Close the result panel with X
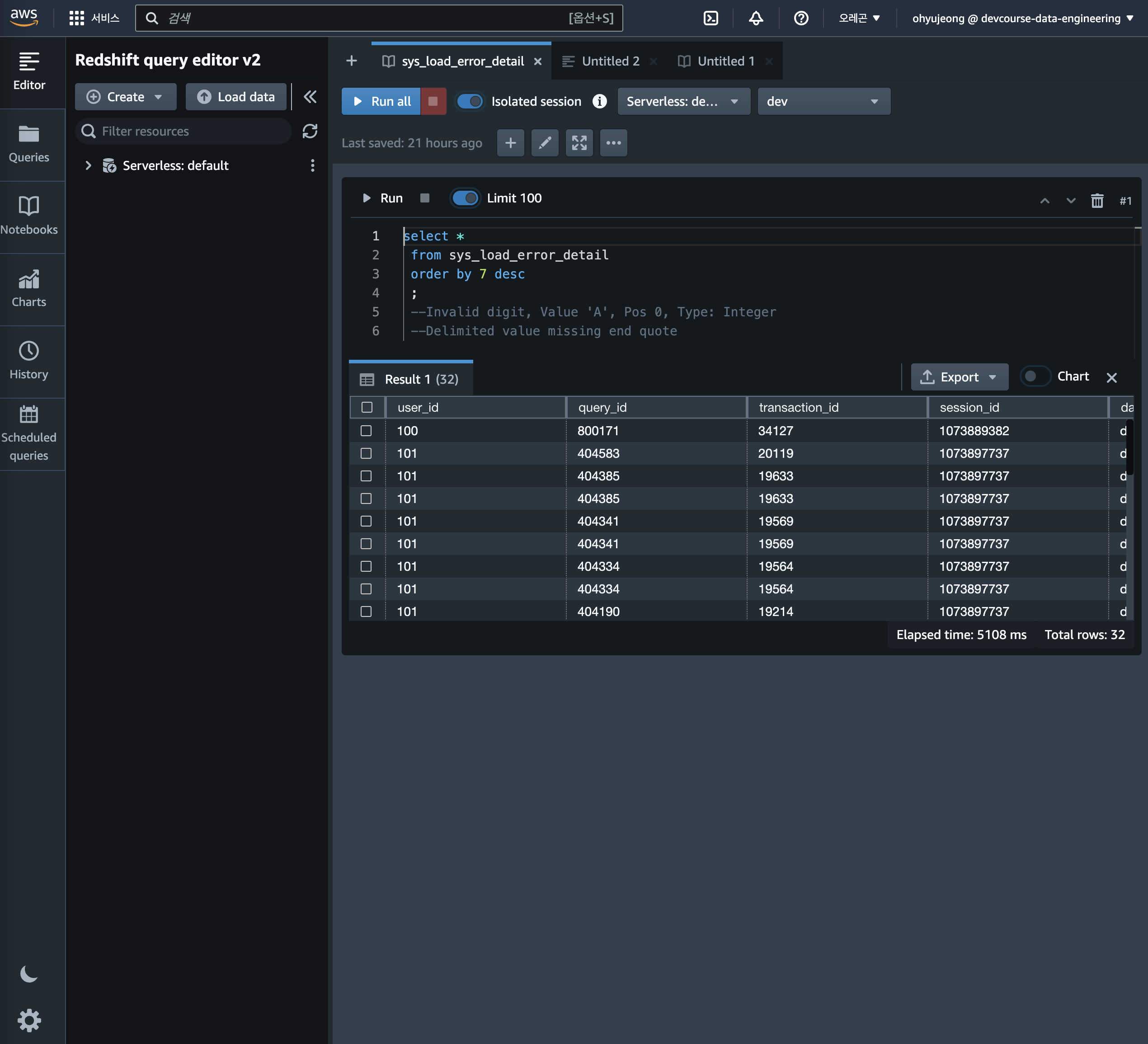 tap(1111, 378)
